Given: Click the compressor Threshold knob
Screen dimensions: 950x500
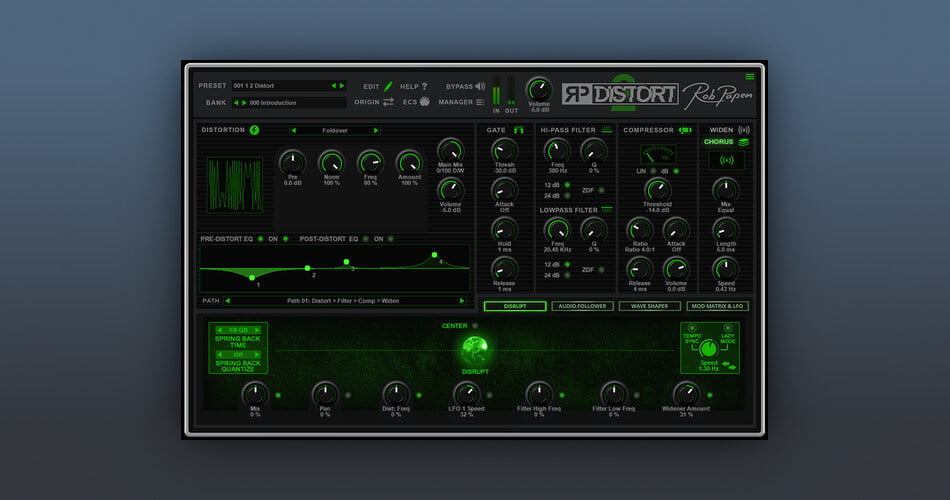Looking at the screenshot, I should pos(657,190).
